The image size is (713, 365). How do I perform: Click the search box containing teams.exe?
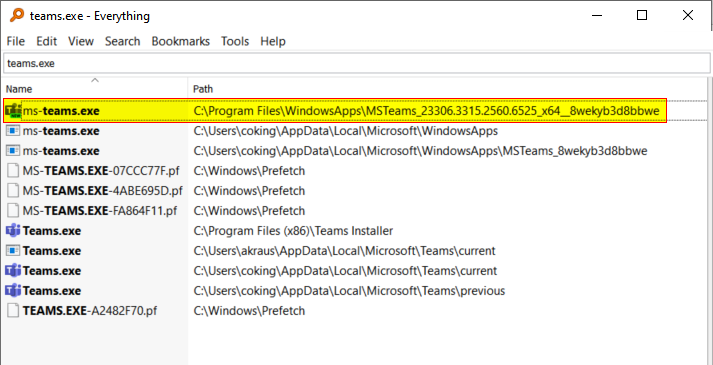356,63
